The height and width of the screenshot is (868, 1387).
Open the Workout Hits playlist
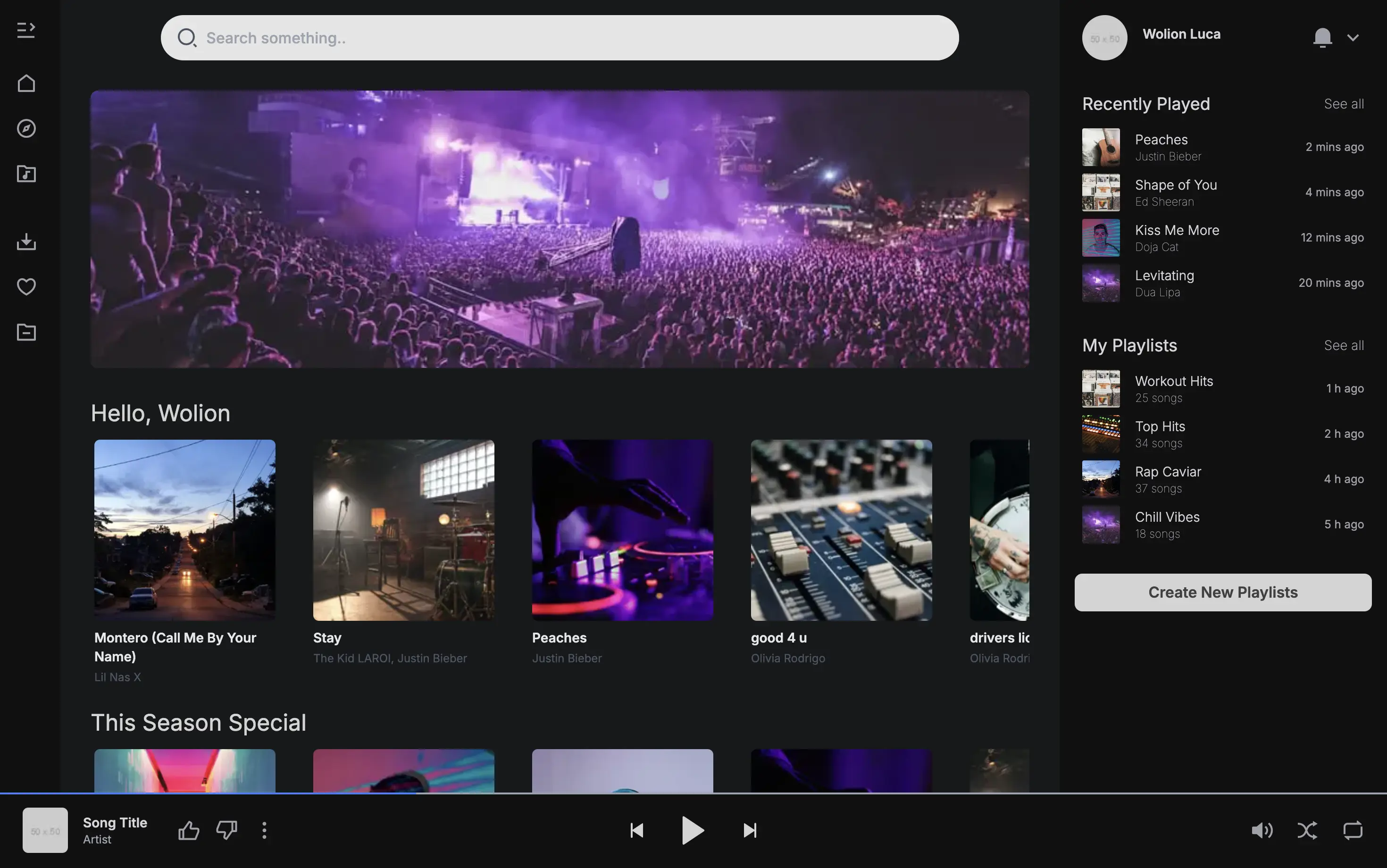click(1223, 389)
